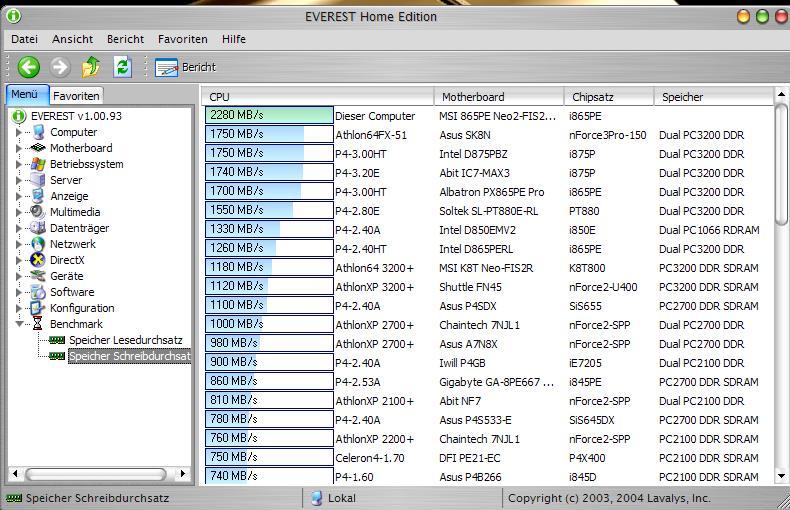Screen dimensions: 790x510
Task: Select the Anzeige monitor icon
Action: 38,196
